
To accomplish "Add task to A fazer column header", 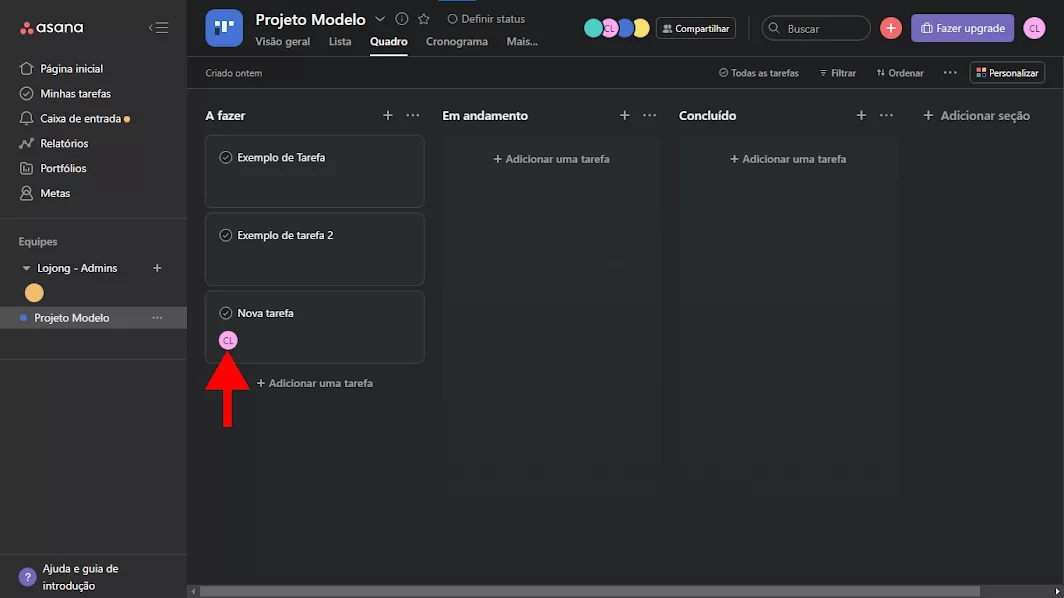I will (387, 115).
